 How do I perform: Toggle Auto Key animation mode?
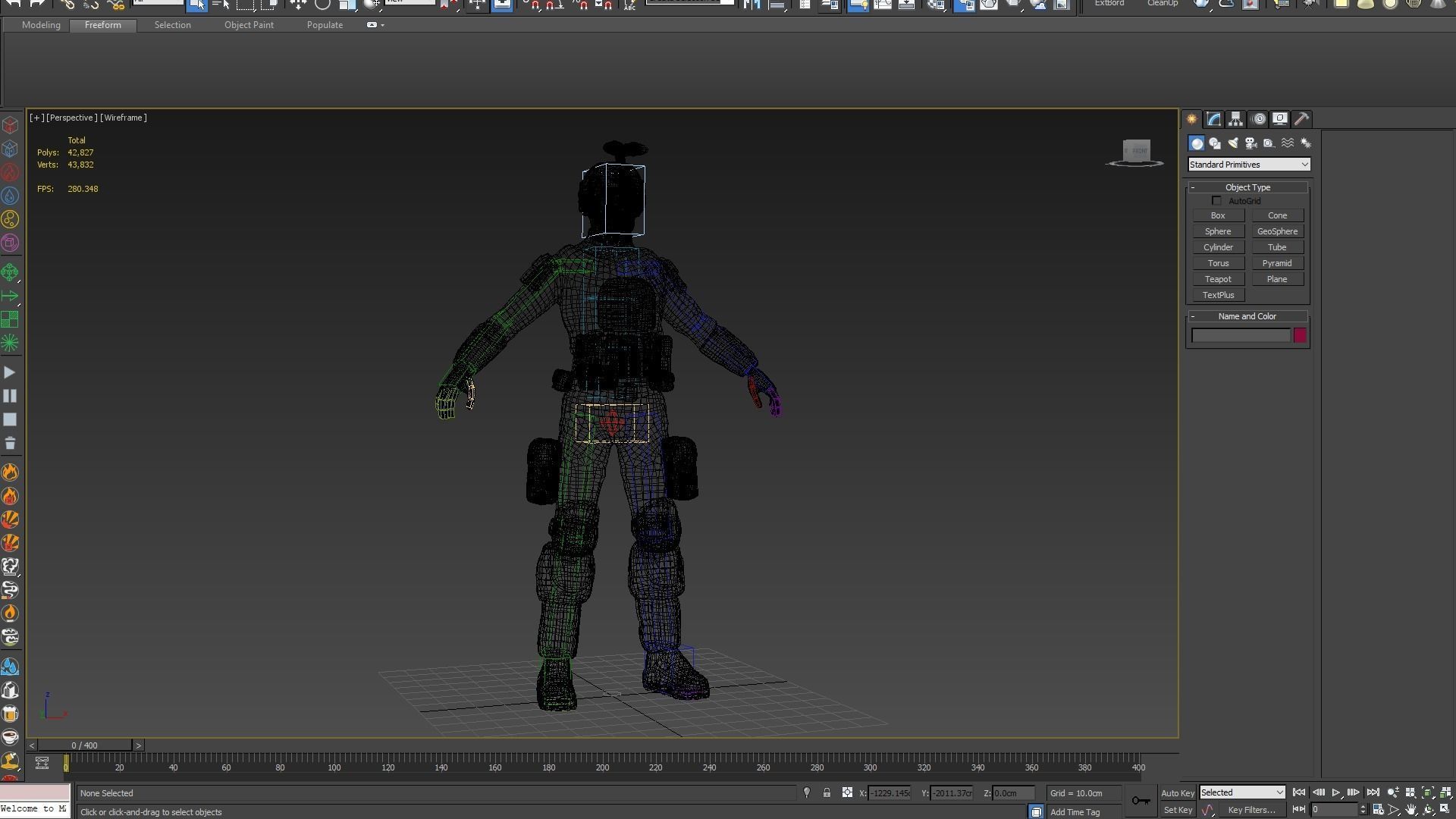click(1177, 793)
